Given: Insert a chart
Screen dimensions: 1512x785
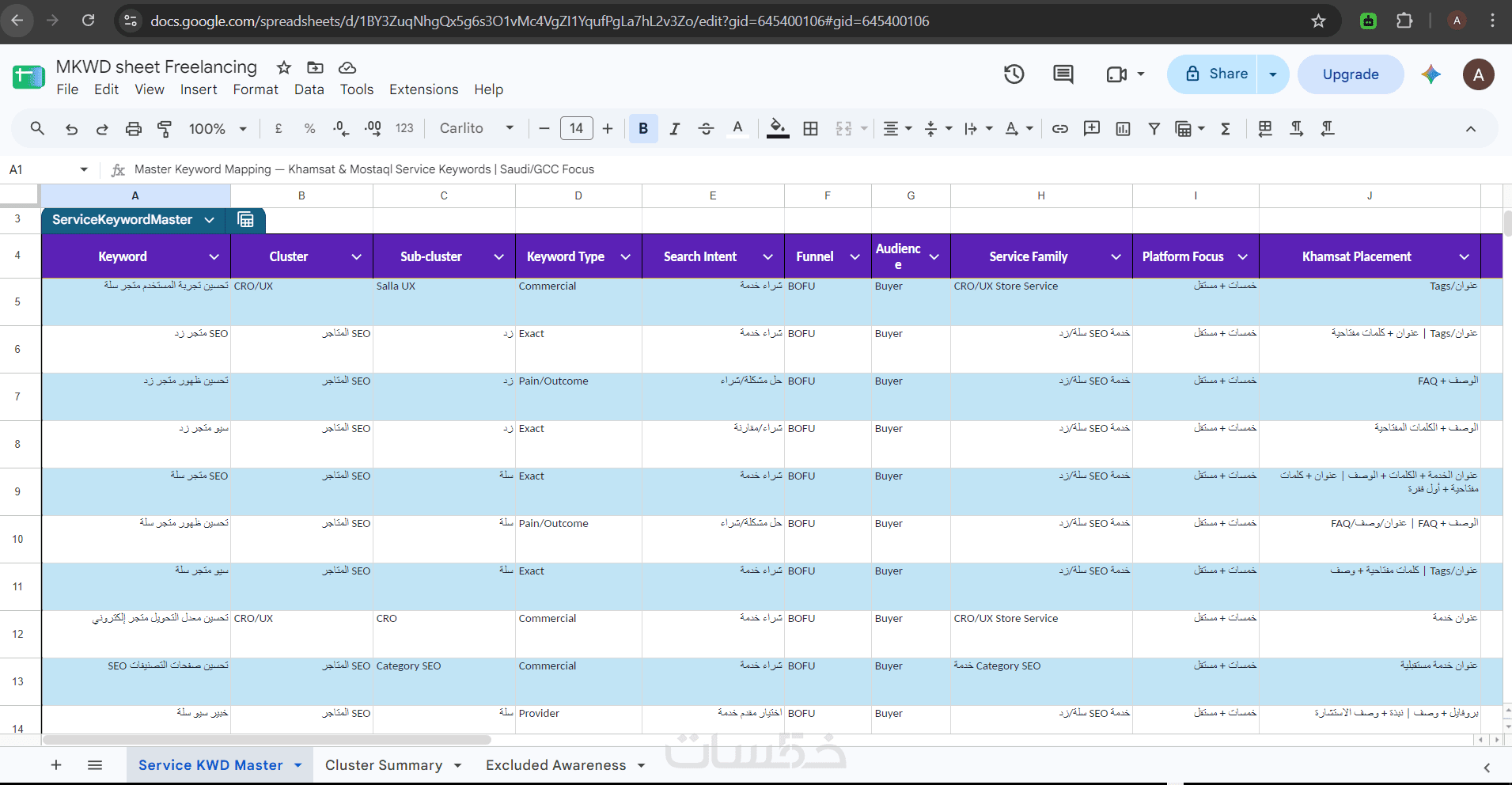Looking at the screenshot, I should [x=1123, y=128].
